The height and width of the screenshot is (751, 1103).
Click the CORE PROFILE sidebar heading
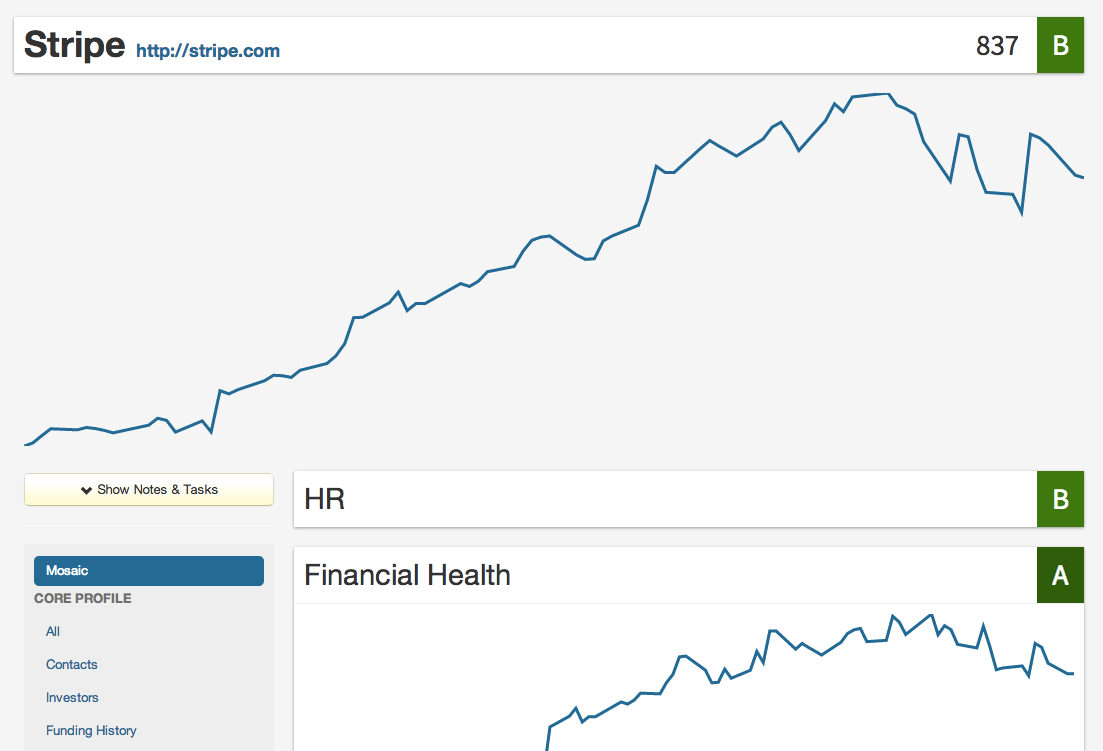tap(83, 598)
